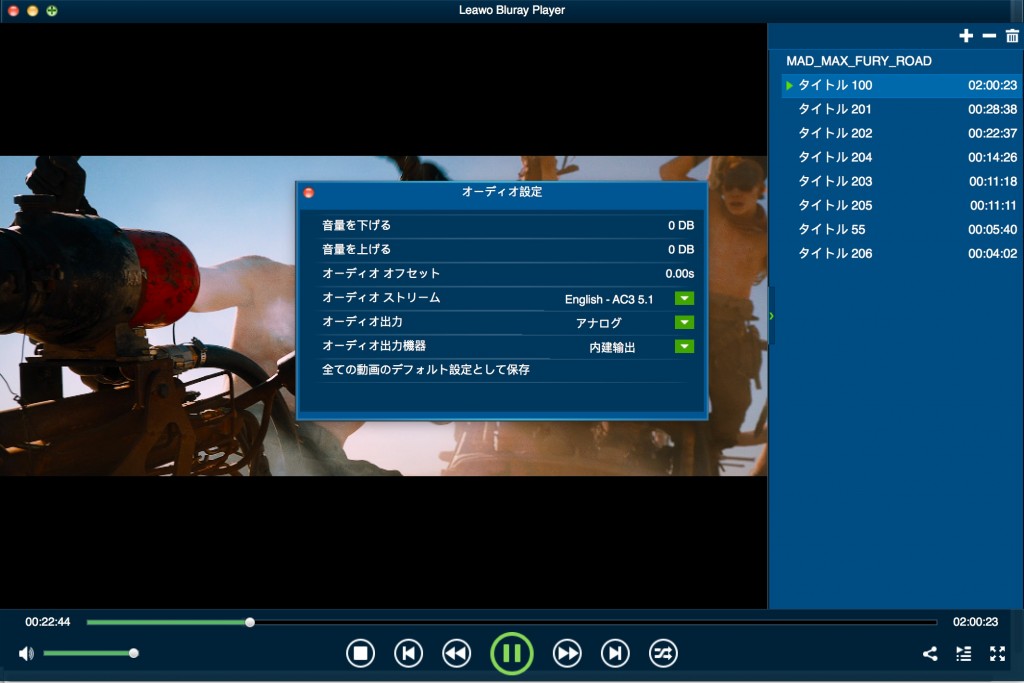Image resolution: width=1024 pixels, height=683 pixels.
Task: Select タイトル 201 in playlist
Action: [901, 110]
